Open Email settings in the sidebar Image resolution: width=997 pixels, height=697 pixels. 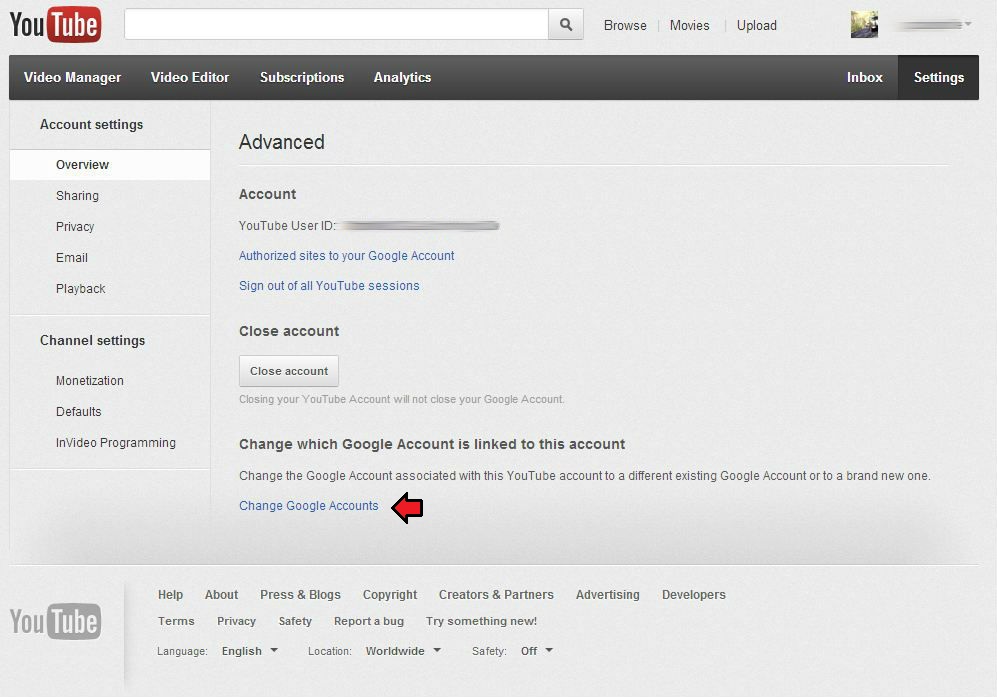[x=72, y=258]
